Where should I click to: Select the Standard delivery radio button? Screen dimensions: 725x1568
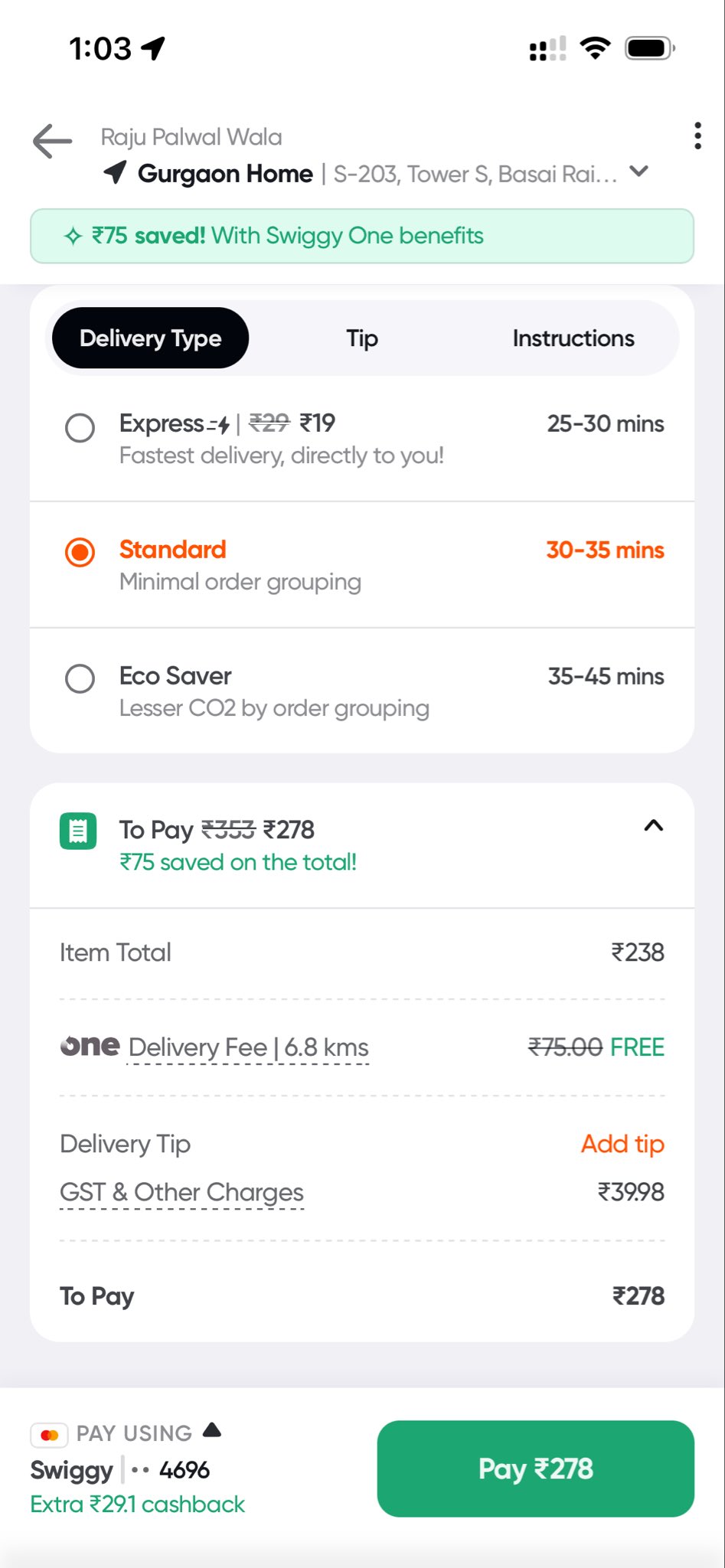[80, 552]
